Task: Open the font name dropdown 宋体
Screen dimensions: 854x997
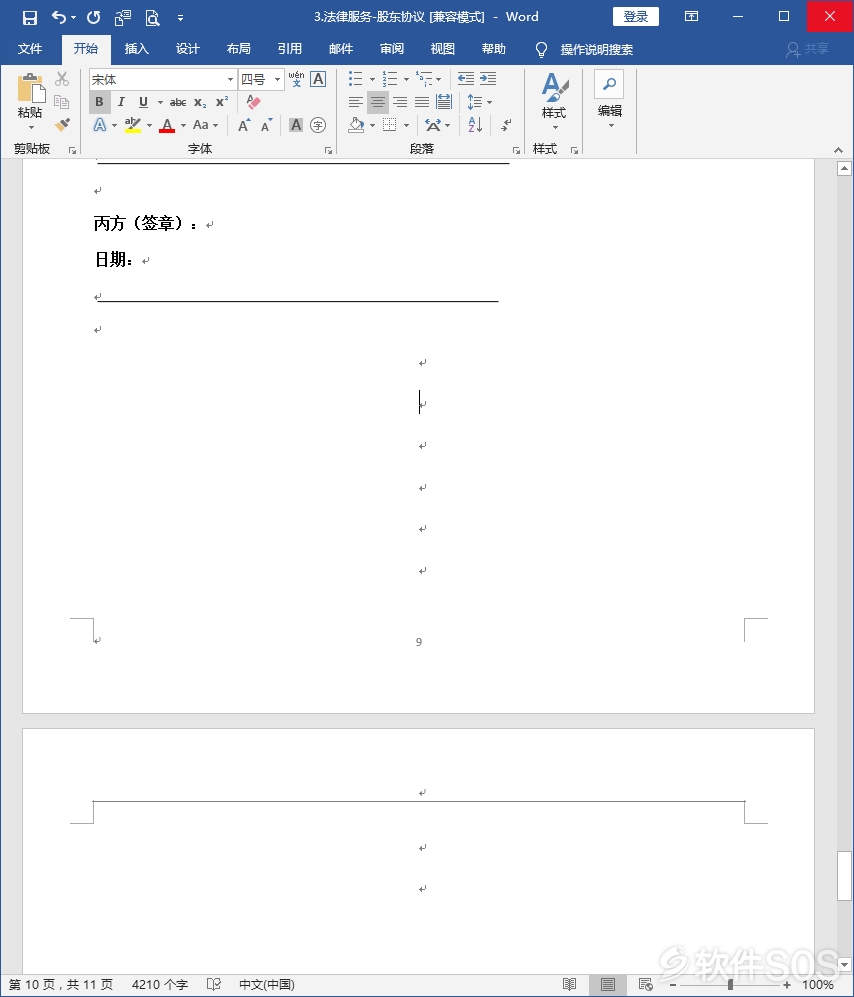Action: click(x=230, y=79)
